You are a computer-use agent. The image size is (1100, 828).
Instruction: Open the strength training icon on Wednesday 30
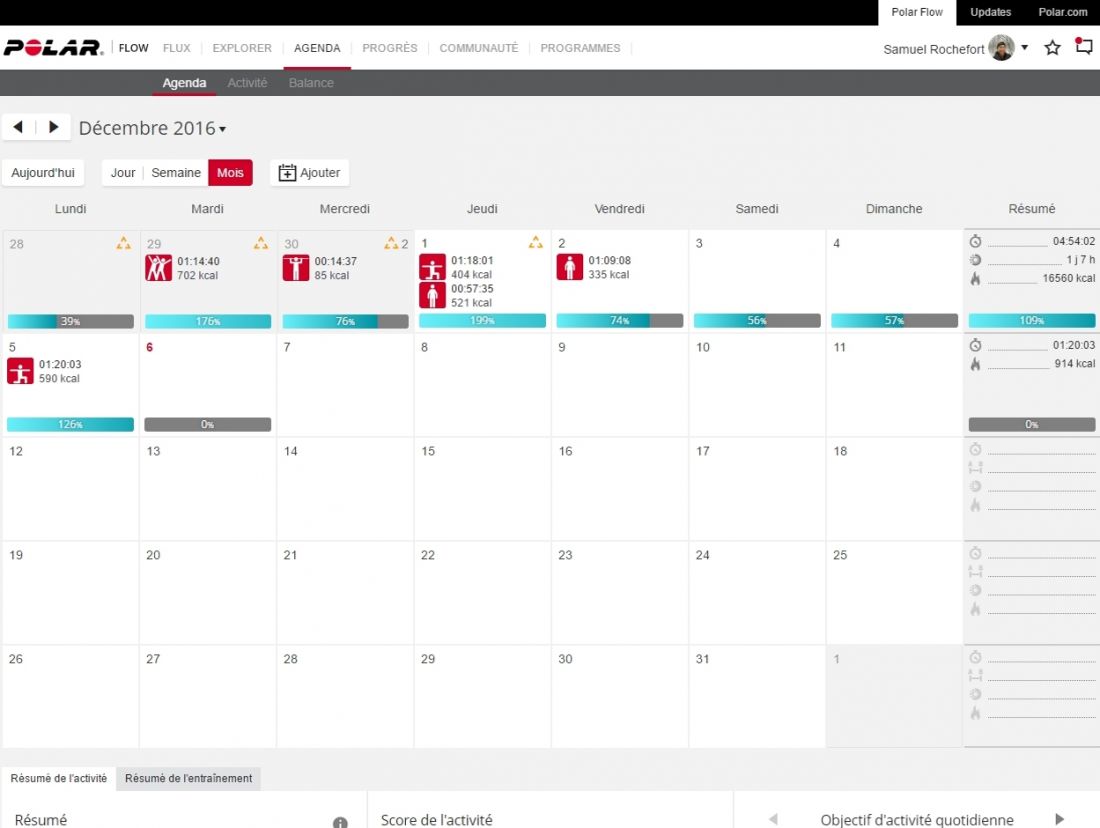[x=295, y=268]
